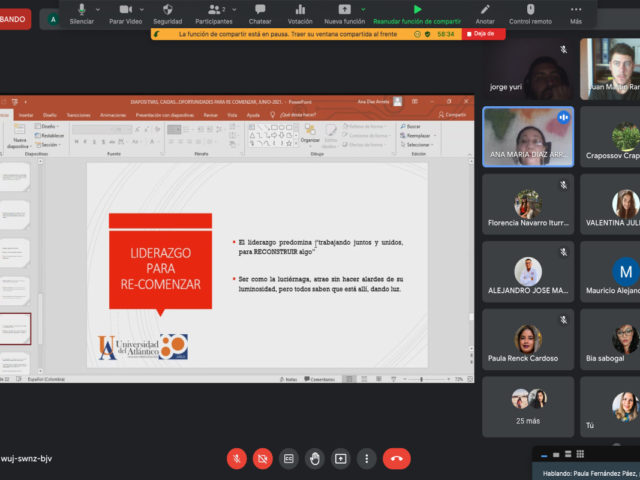
Task: Open the font name combo box
Action: pyautogui.click(x=96, y=130)
